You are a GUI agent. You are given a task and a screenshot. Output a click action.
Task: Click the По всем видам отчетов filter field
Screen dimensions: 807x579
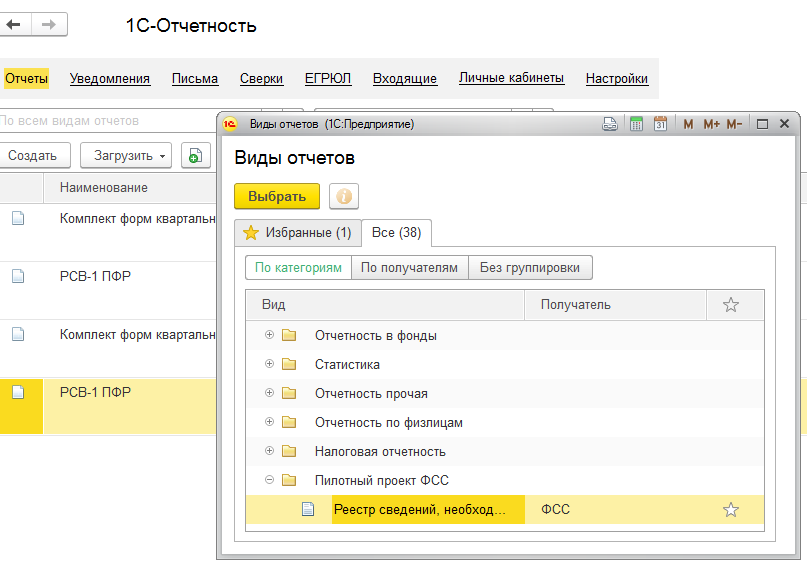(108, 121)
